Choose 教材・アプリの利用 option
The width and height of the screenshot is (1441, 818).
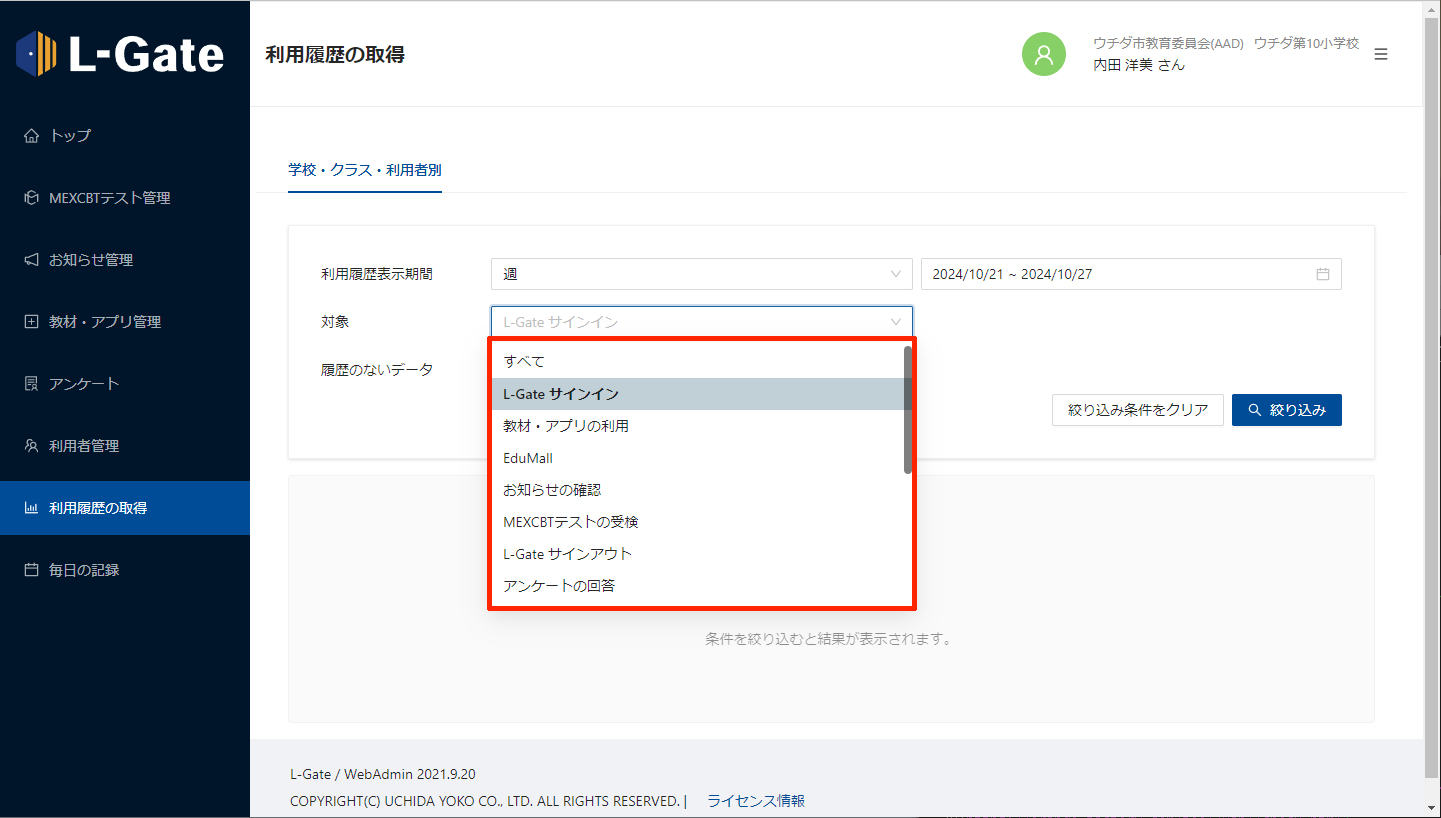pos(566,426)
